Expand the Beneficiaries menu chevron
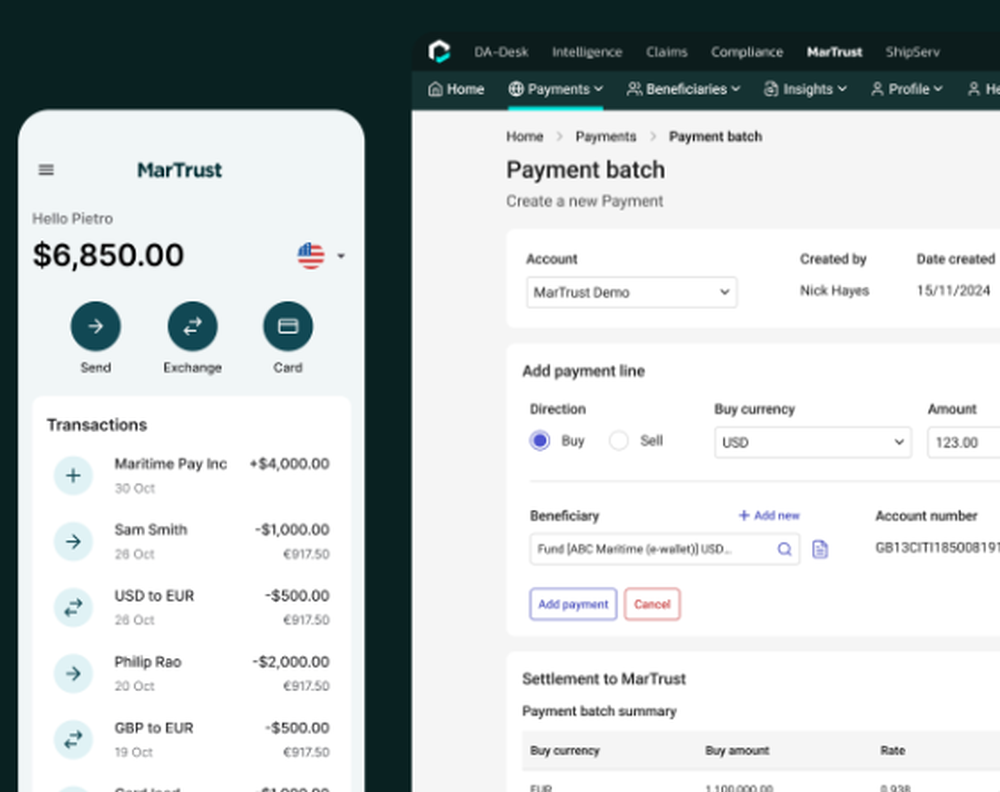 coord(736,89)
